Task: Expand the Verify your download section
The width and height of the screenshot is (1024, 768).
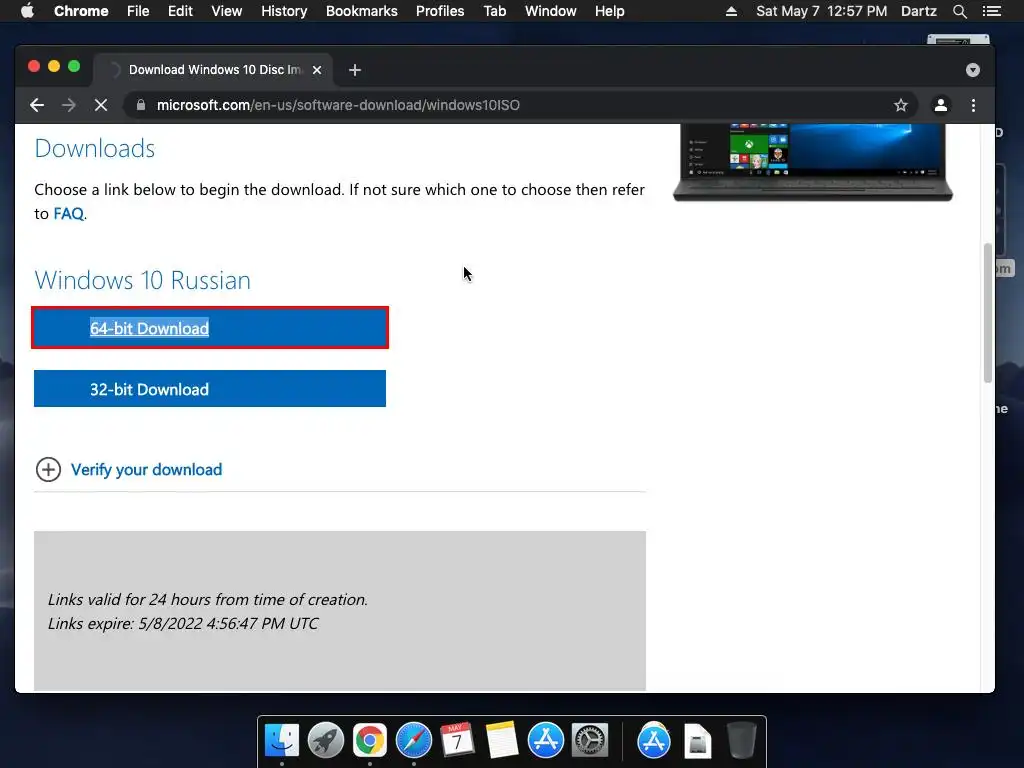Action: tap(48, 470)
